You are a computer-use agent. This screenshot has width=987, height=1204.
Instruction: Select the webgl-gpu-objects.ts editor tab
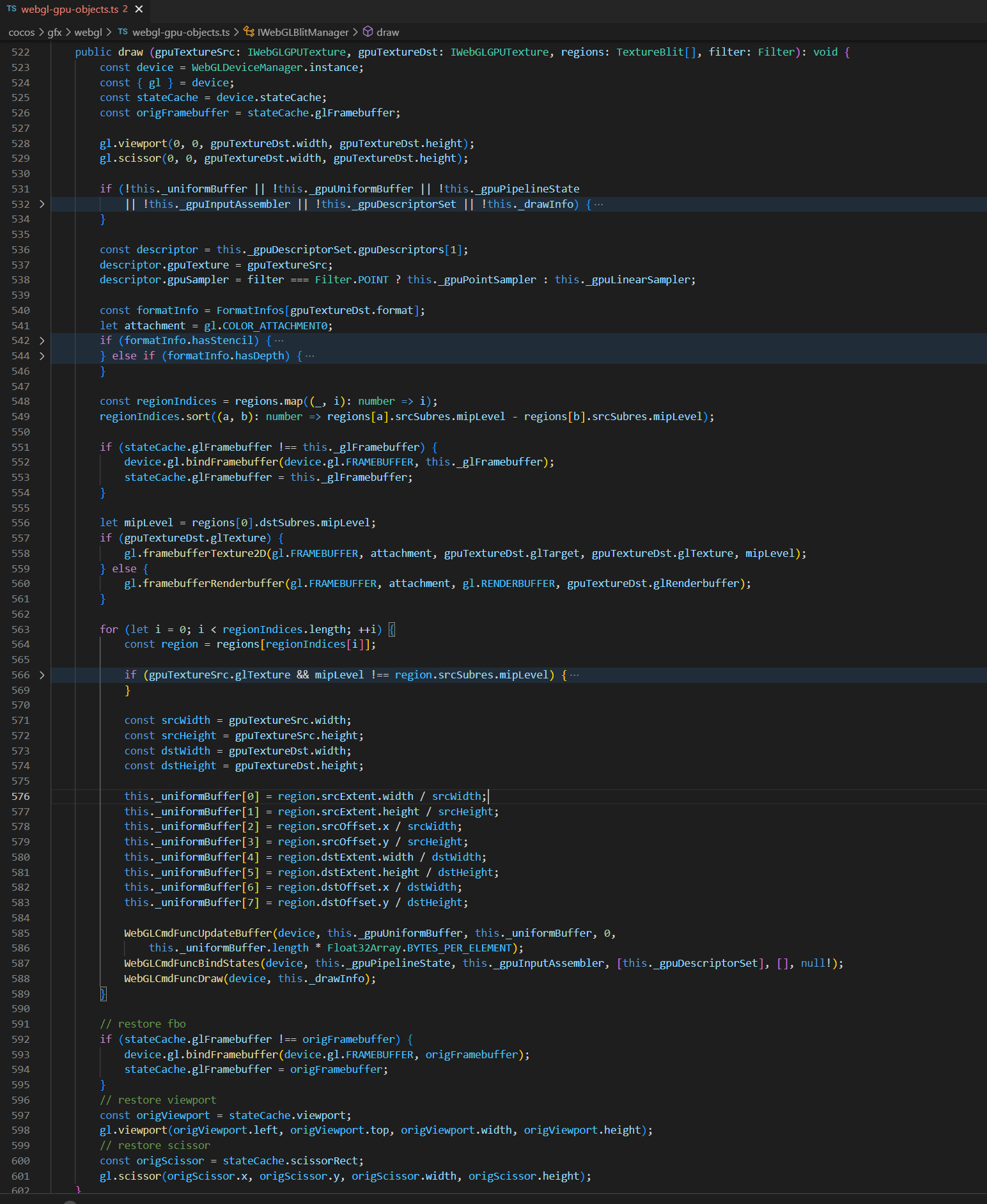click(70, 9)
